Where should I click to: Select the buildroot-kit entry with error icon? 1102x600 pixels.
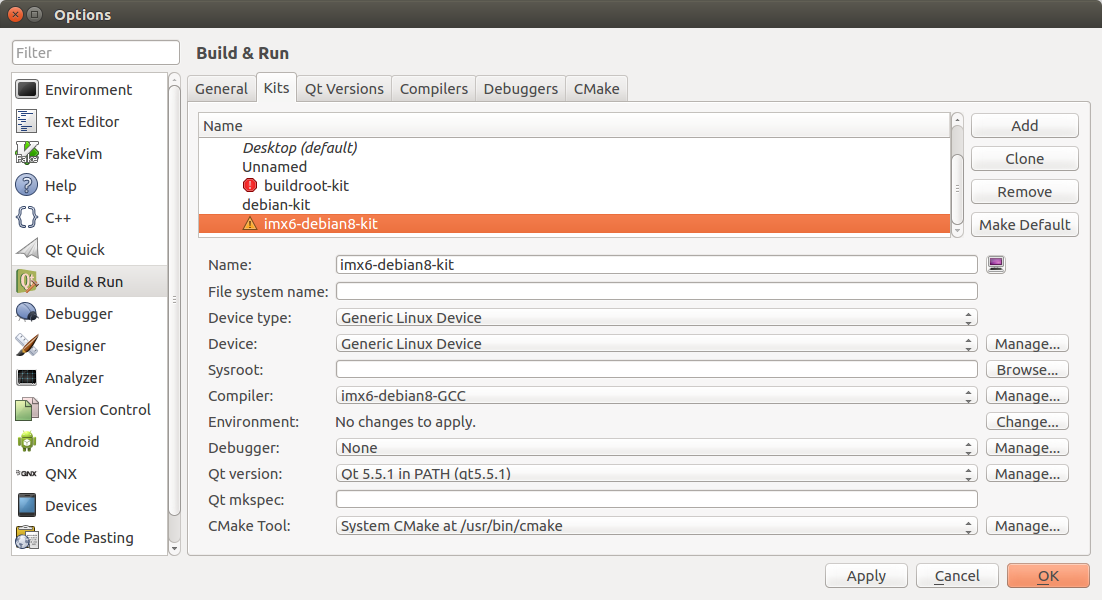[305, 186]
